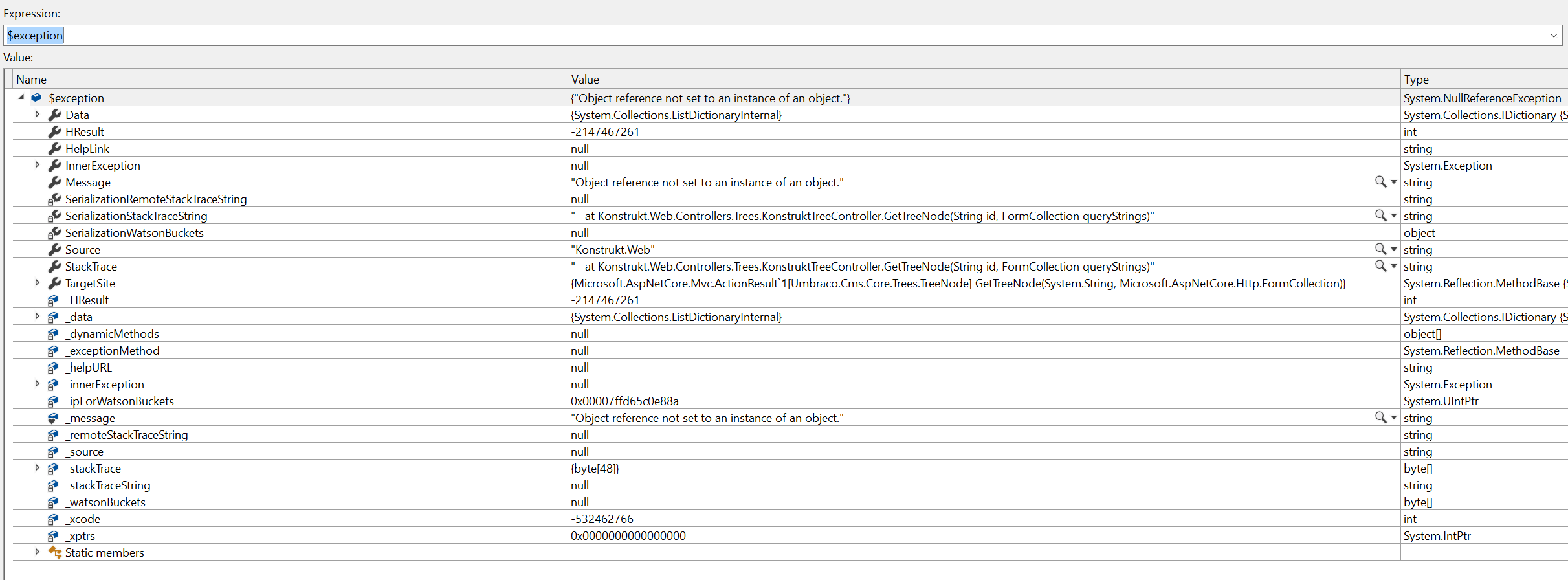Click the icon beside SerializationRemoteStackTraceString
The image size is (1568, 580).
click(x=54, y=199)
